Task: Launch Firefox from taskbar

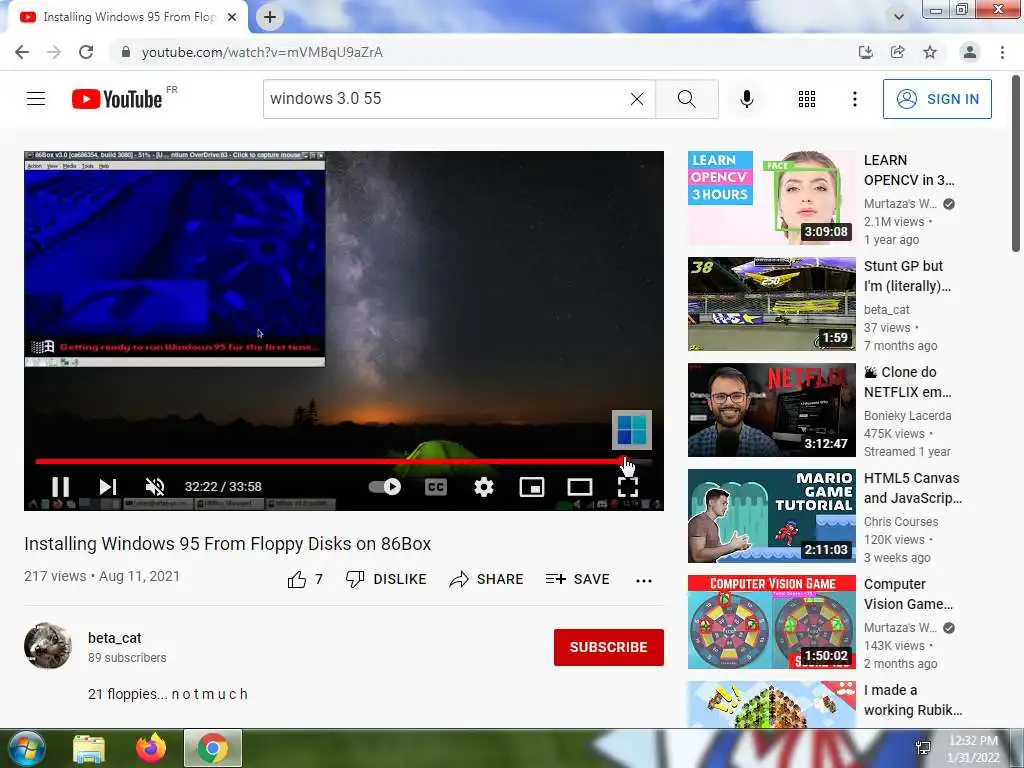Action: (x=151, y=748)
